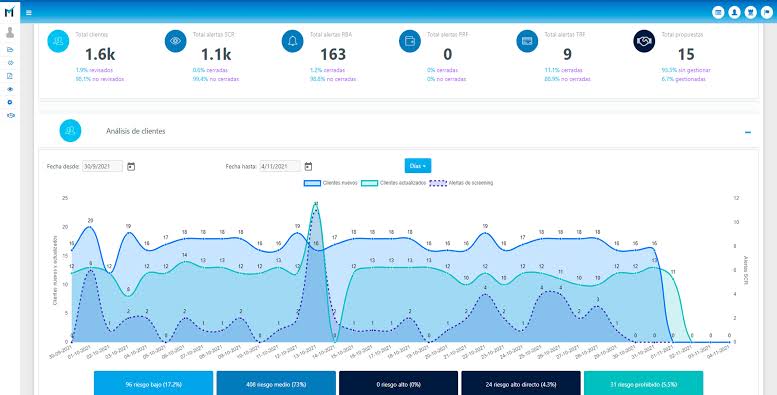Image resolution: width=777 pixels, height=395 pixels.
Task: Click the Total alertas RBA bell icon
Action: tap(292, 41)
